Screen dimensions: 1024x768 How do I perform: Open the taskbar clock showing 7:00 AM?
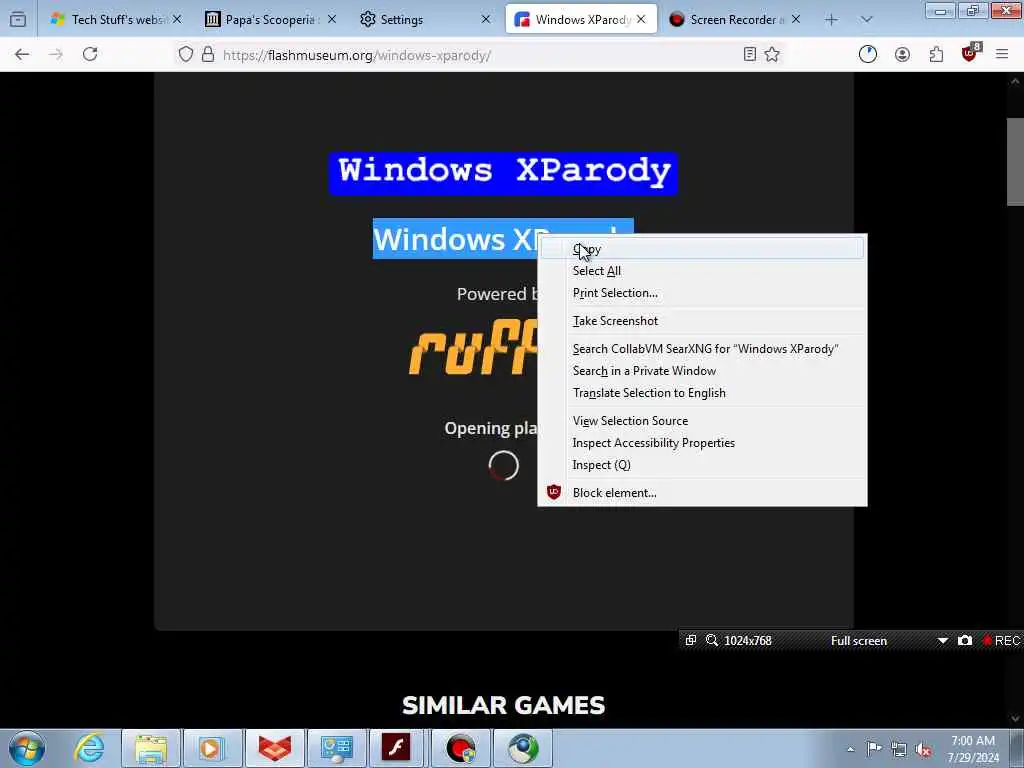[x=973, y=749]
